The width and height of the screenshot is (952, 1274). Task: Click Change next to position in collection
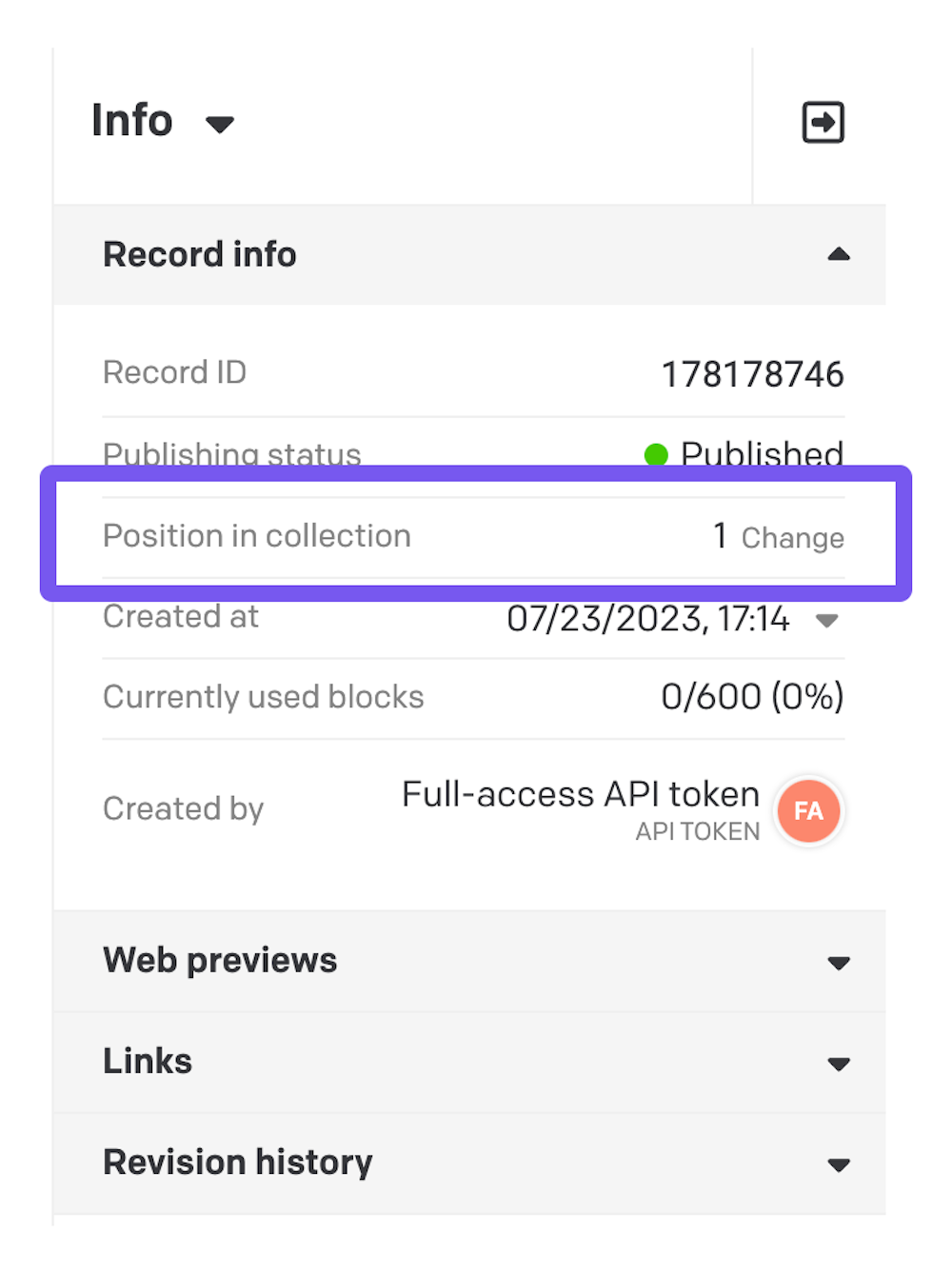tap(792, 538)
